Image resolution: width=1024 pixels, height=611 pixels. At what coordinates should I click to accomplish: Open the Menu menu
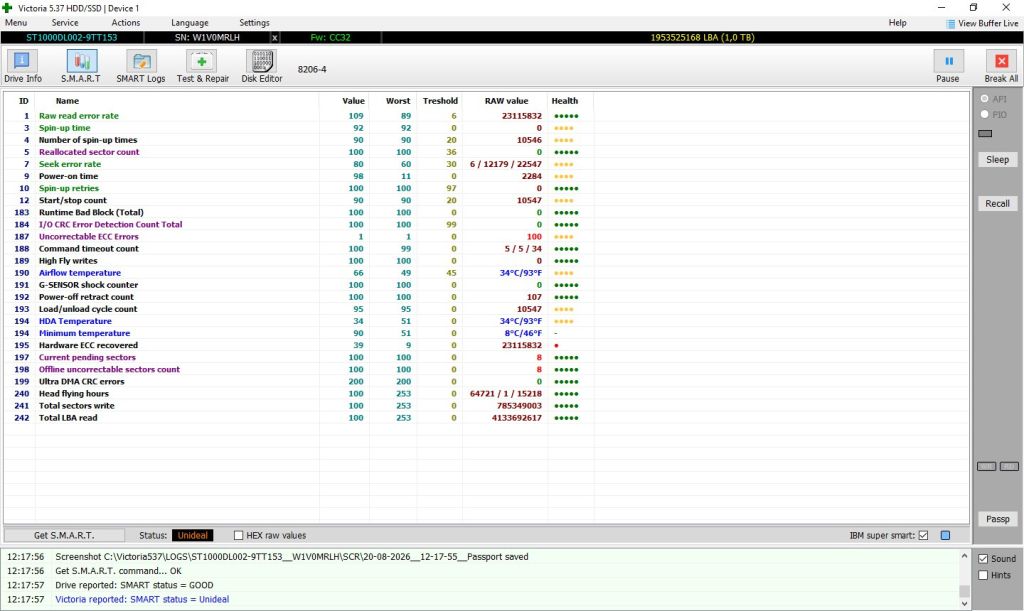pyautogui.click(x=16, y=23)
